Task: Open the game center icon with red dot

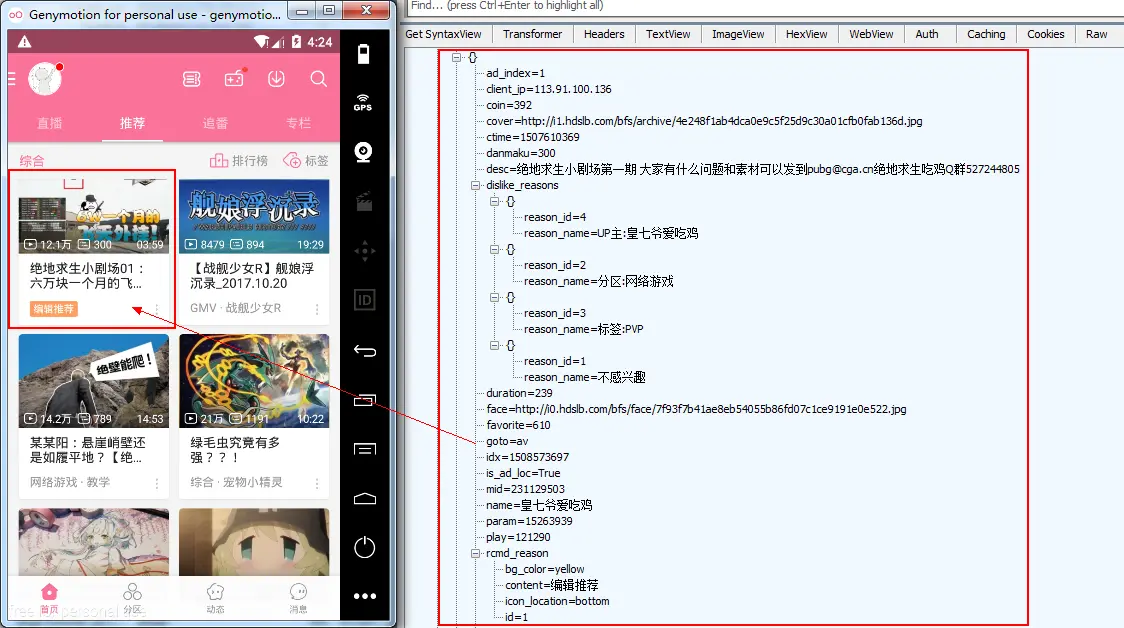Action: (235, 79)
